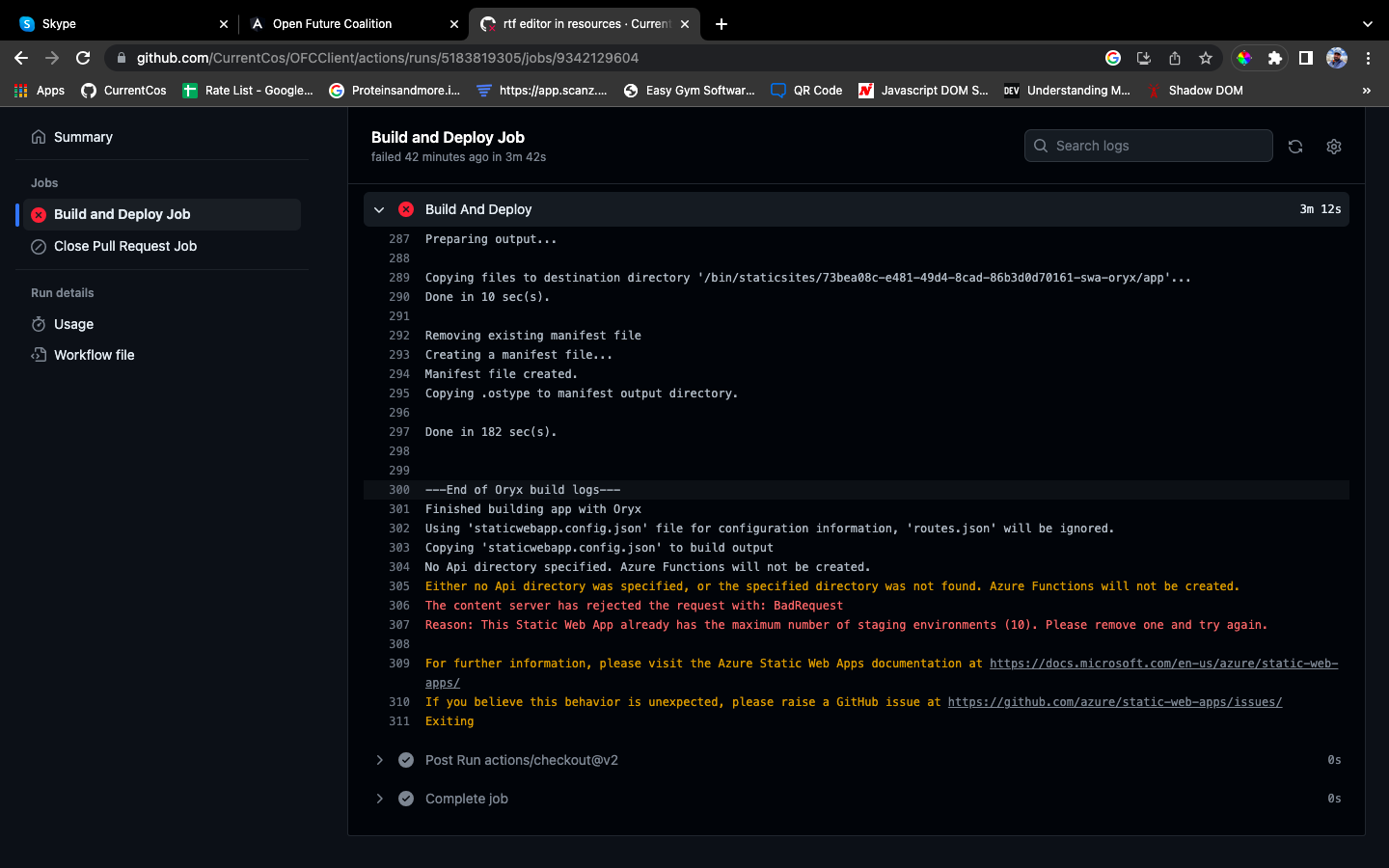This screenshot has width=1389, height=868.
Task: Click the browser back arrow
Action: [21, 58]
